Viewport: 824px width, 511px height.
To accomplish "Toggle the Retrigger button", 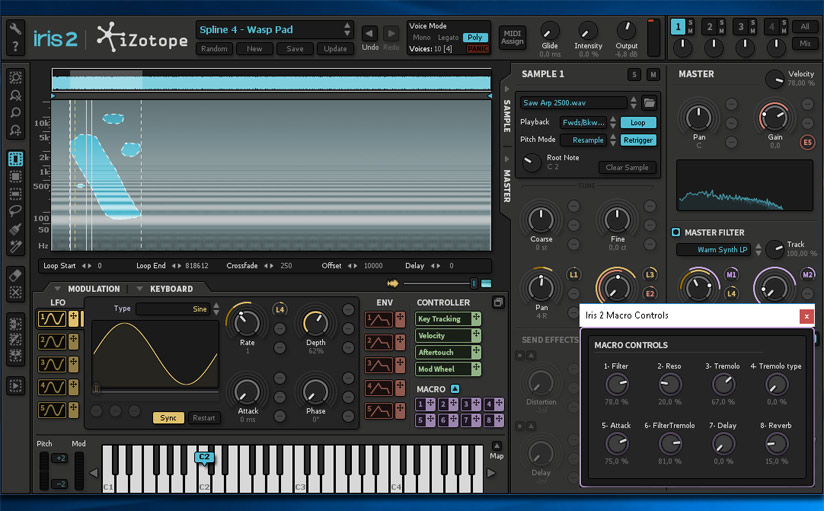I will 638,140.
